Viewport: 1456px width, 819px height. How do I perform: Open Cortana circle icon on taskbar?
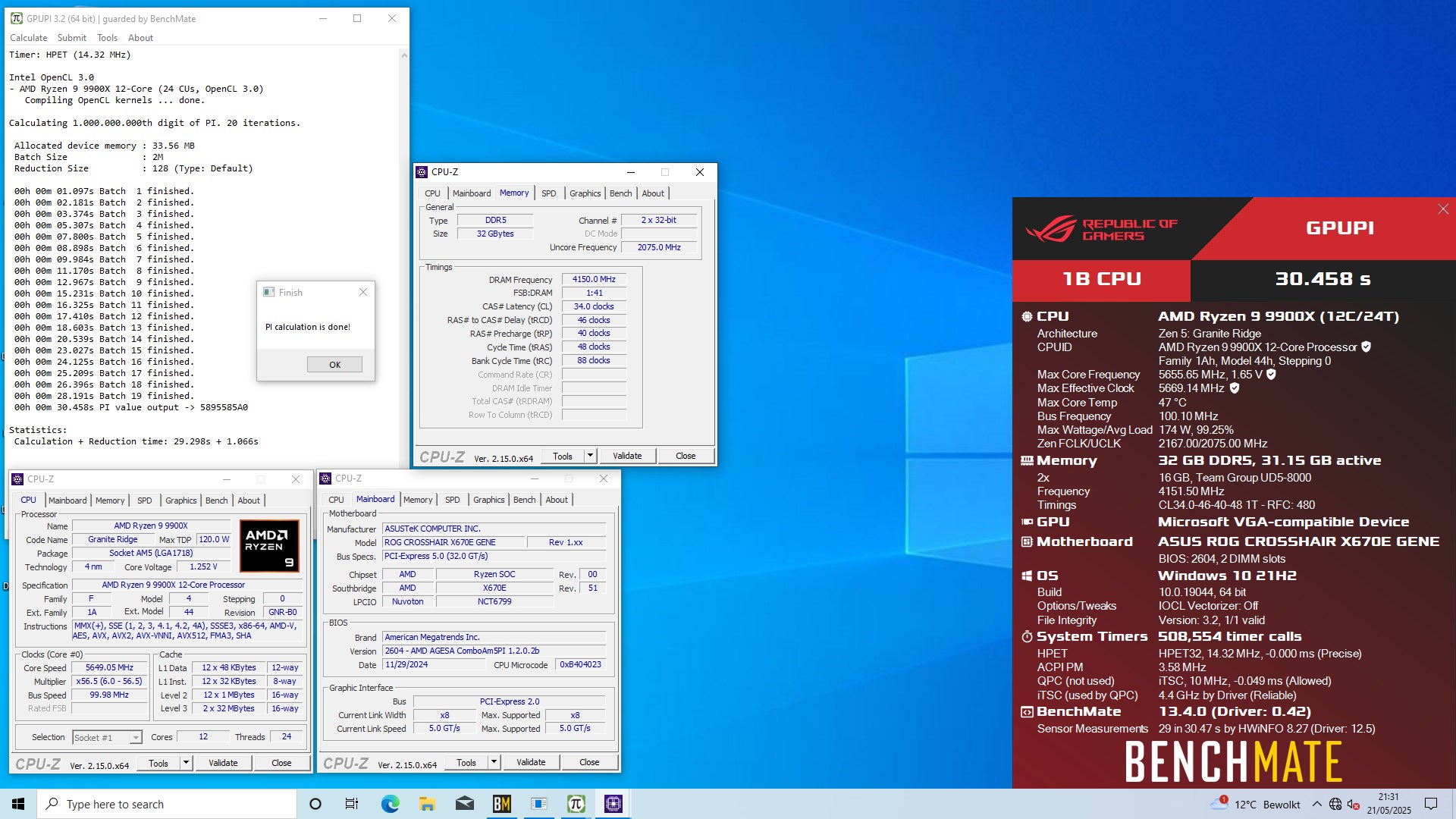click(315, 804)
